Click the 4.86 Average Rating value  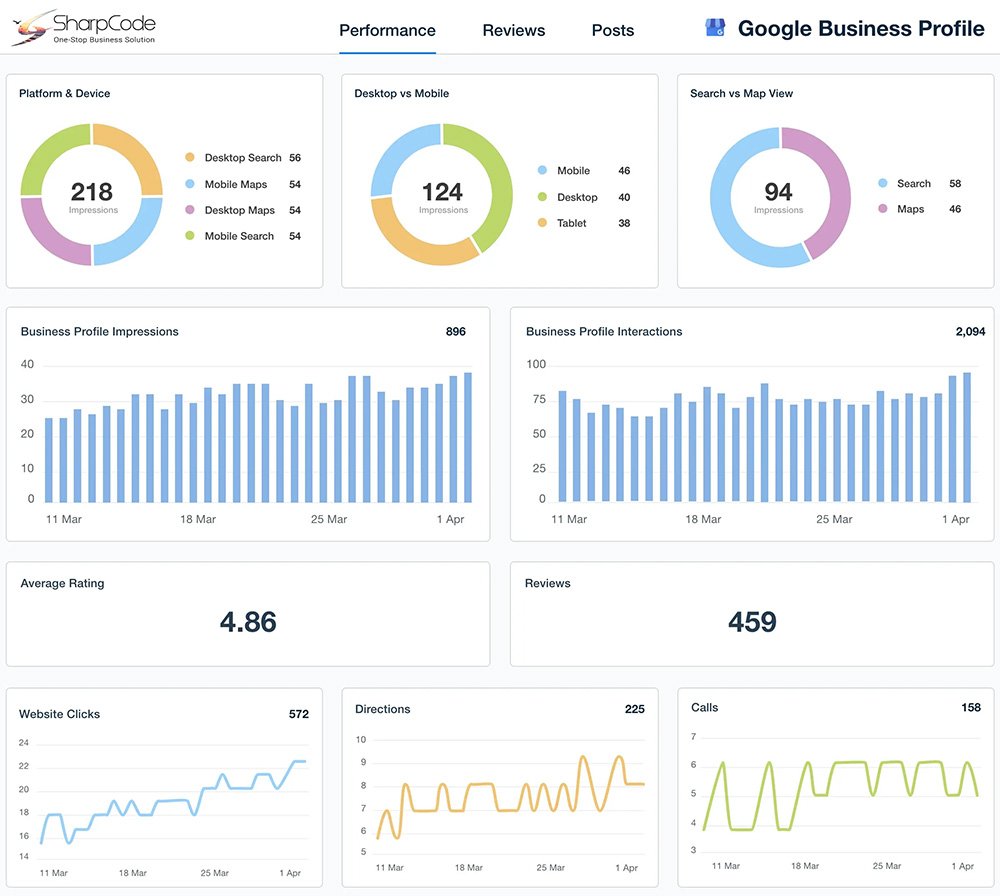coord(247,622)
